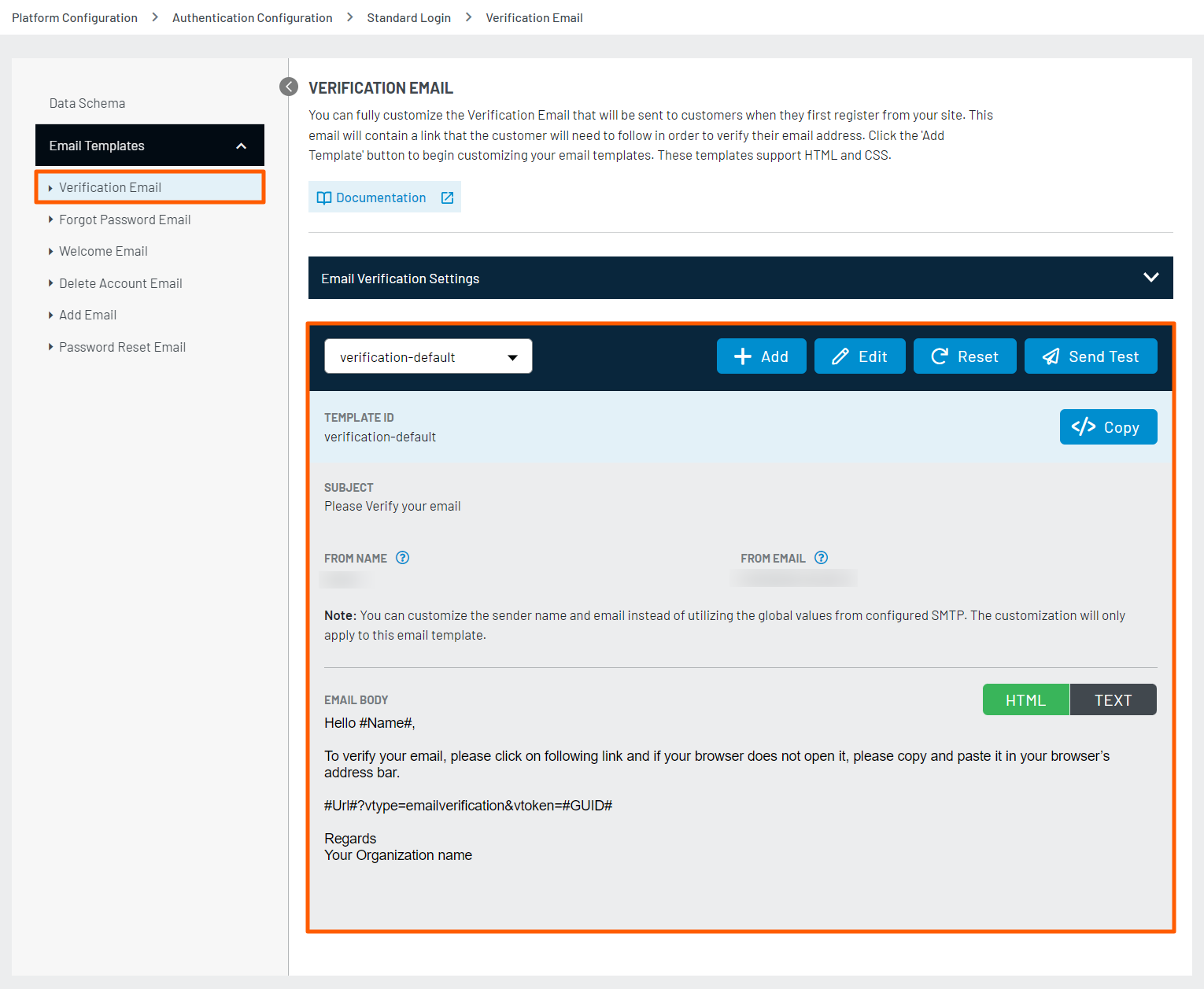Viewport: 1204px width, 989px height.
Task: Collapse the Email Templates section
Action: pos(241,145)
